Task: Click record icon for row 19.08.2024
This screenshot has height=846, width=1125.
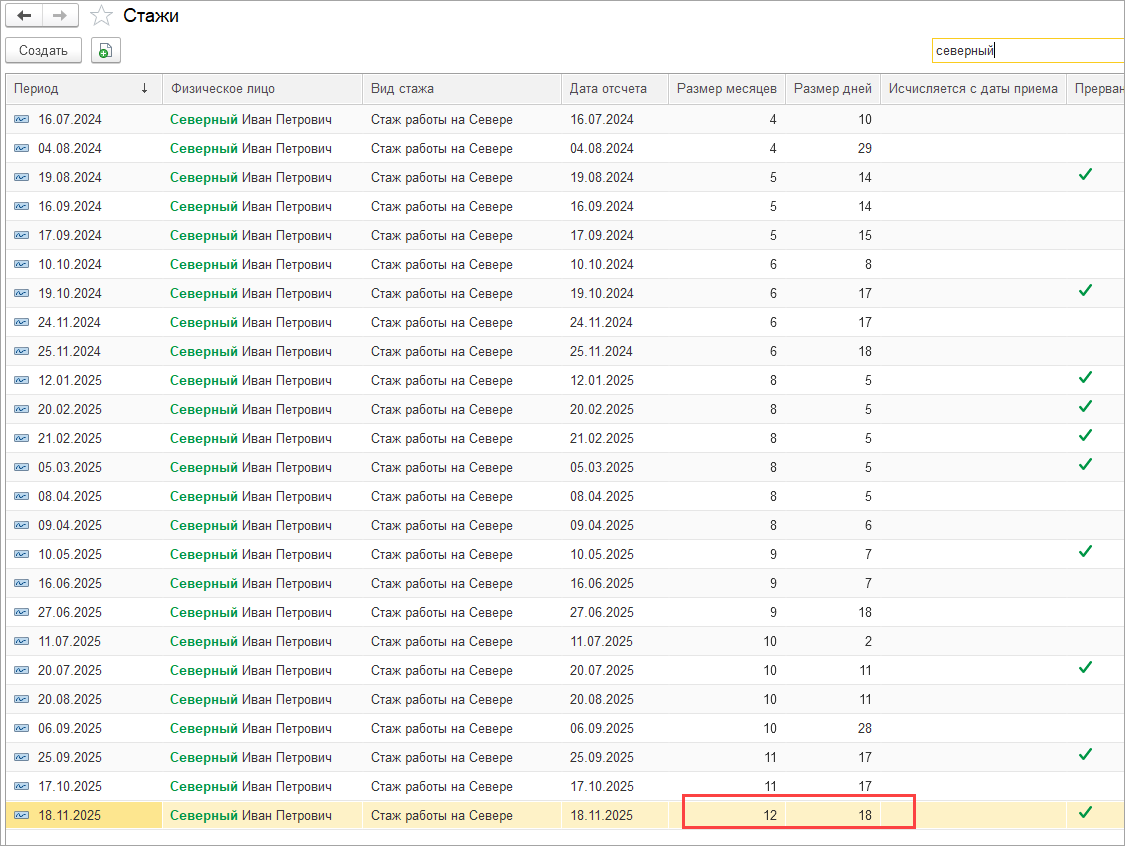Action: (22, 178)
